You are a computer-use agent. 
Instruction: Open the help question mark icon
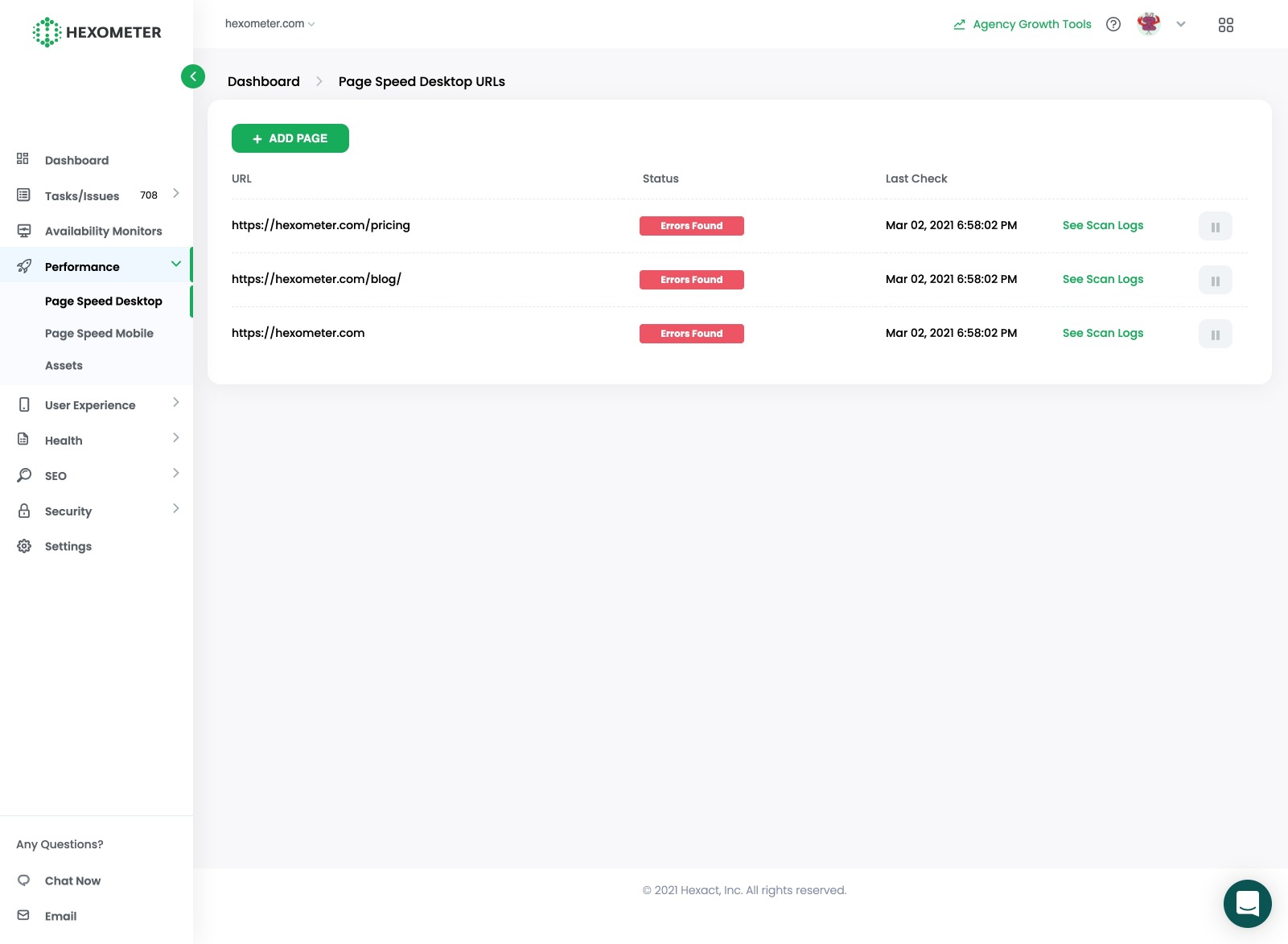[x=1113, y=24]
